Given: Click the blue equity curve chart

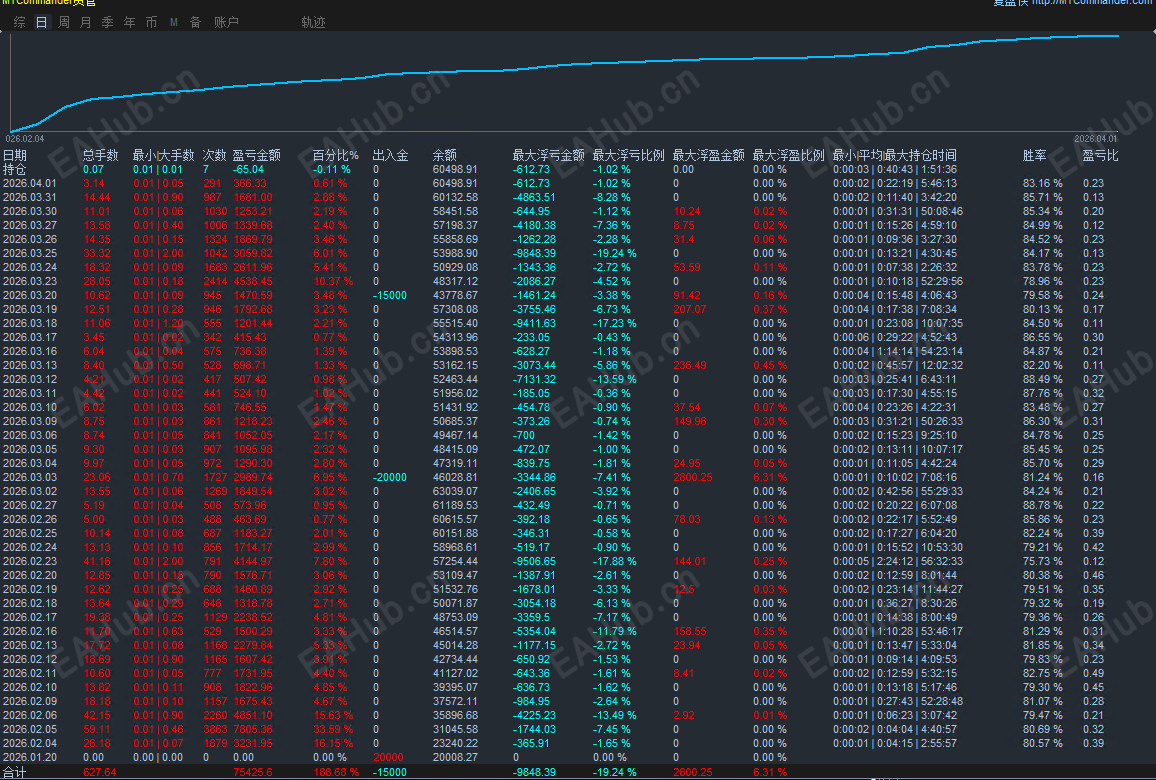Looking at the screenshot, I should 565,83.
